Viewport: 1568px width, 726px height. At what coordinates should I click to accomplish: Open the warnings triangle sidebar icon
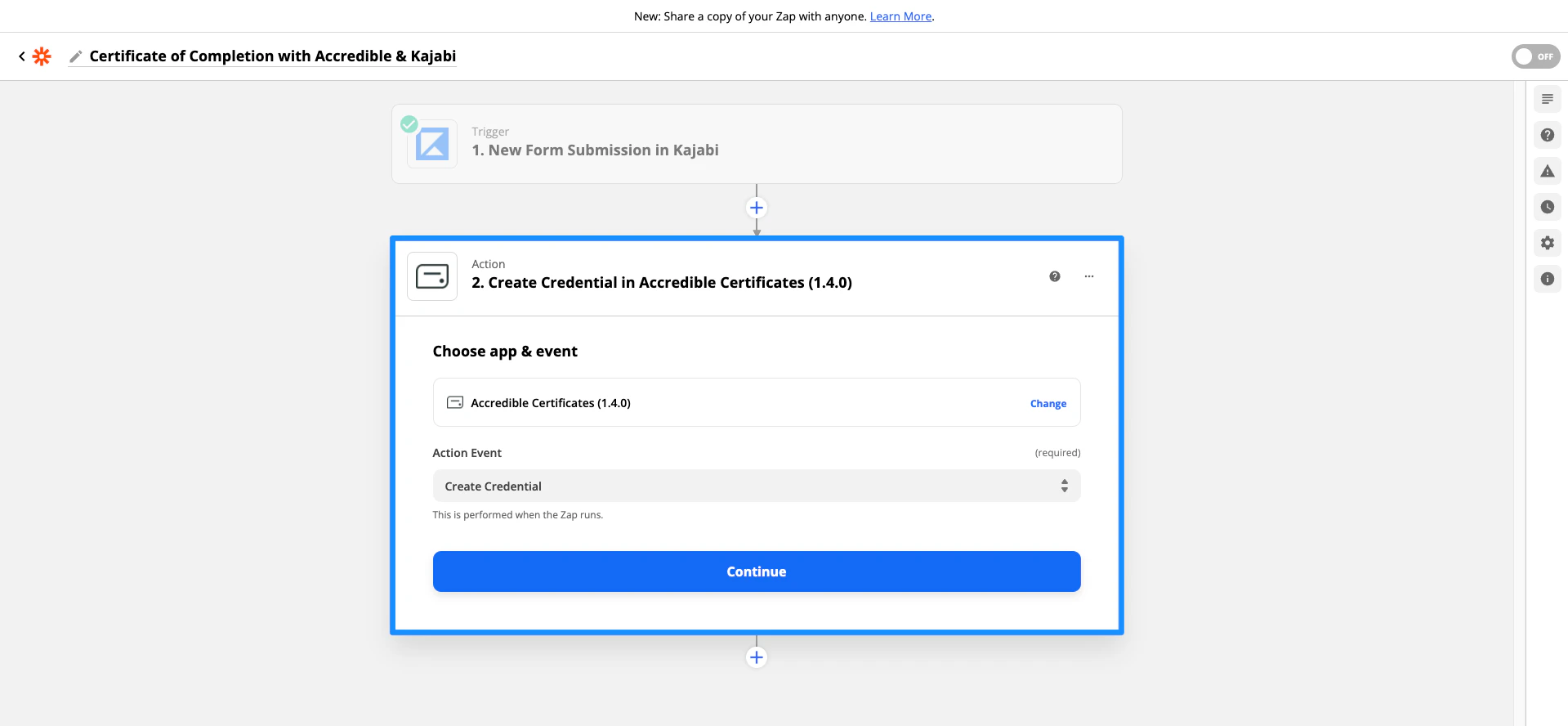tap(1548, 171)
